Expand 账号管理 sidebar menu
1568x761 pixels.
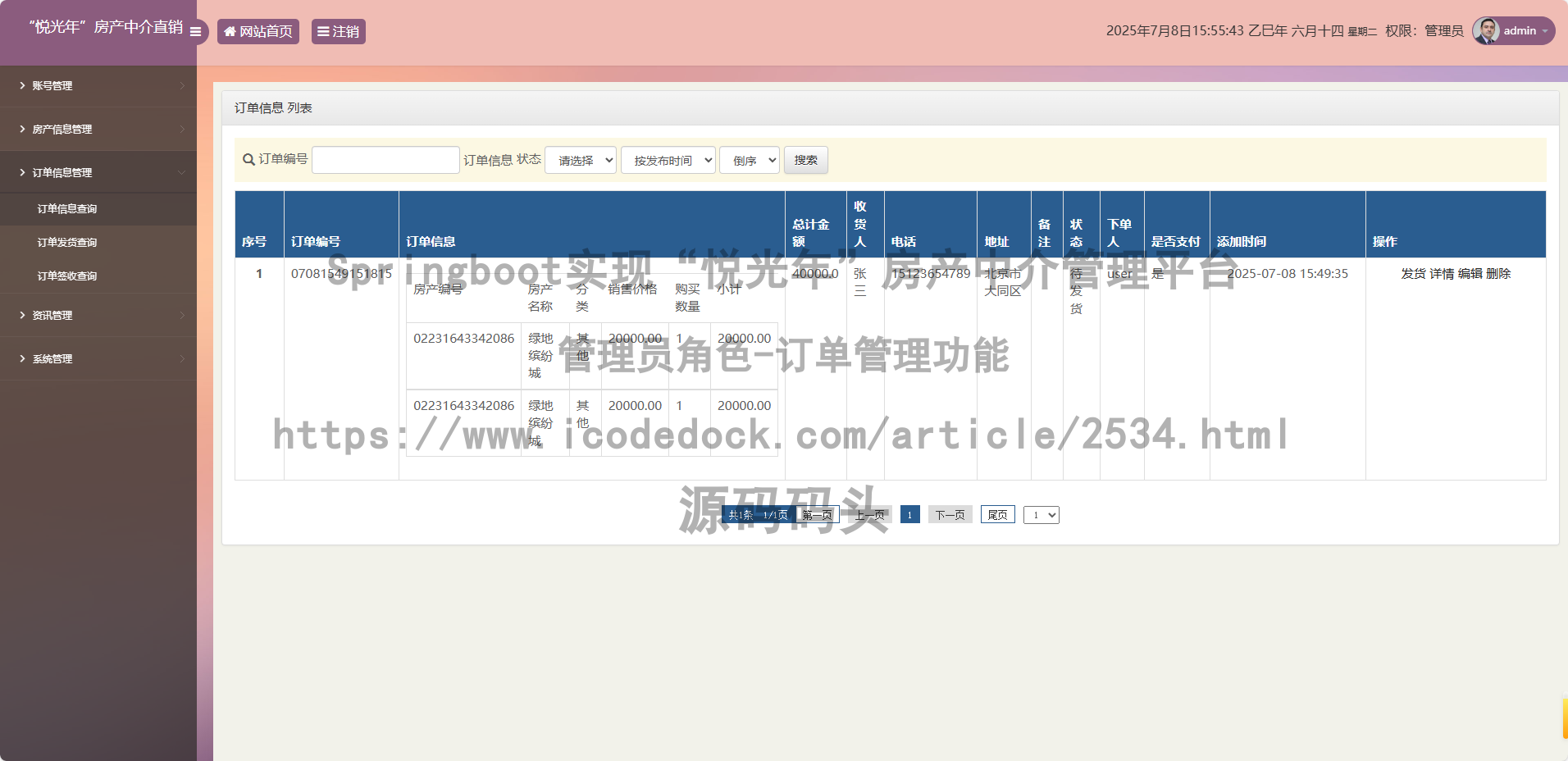(x=98, y=85)
